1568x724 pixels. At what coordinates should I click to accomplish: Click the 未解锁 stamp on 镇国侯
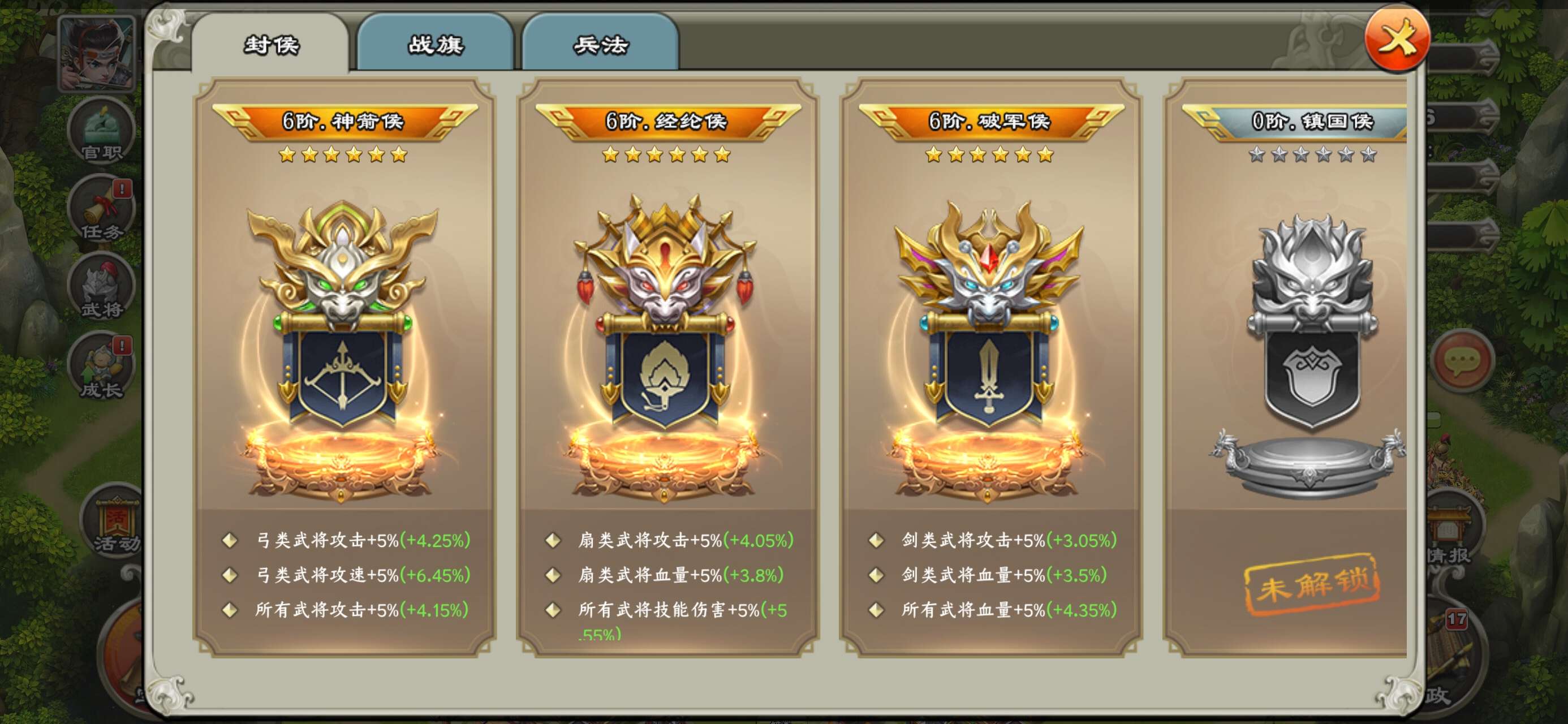tap(1311, 584)
